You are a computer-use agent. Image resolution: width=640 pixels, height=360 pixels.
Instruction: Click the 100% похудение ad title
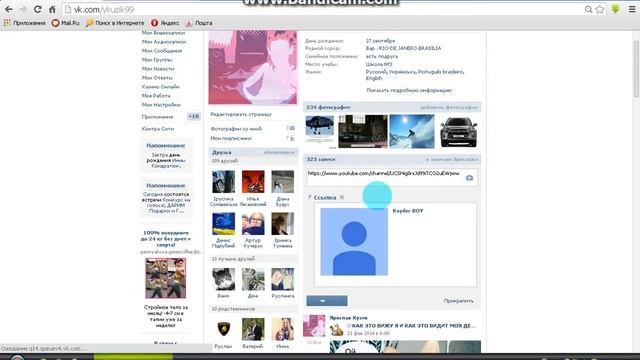pyautogui.click(x=166, y=239)
